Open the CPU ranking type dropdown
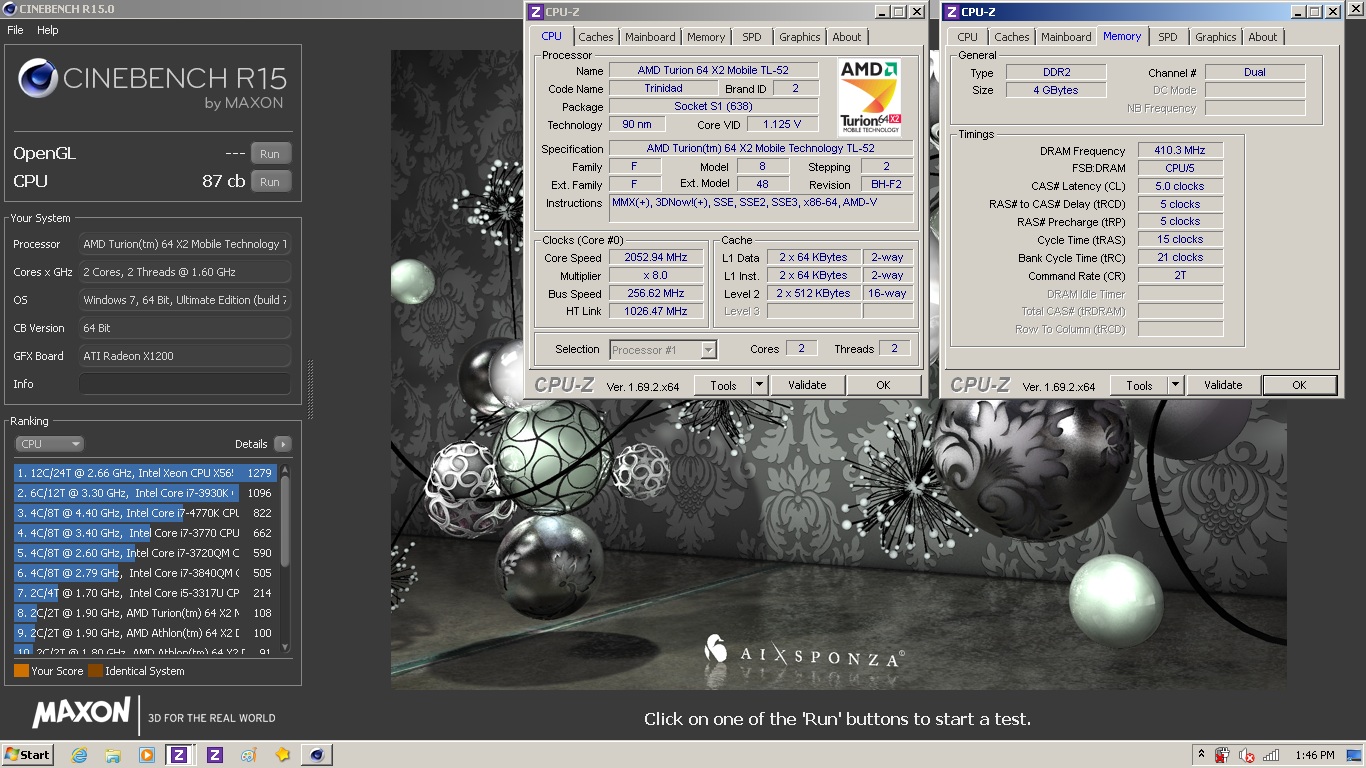1366x768 pixels. (x=49, y=444)
